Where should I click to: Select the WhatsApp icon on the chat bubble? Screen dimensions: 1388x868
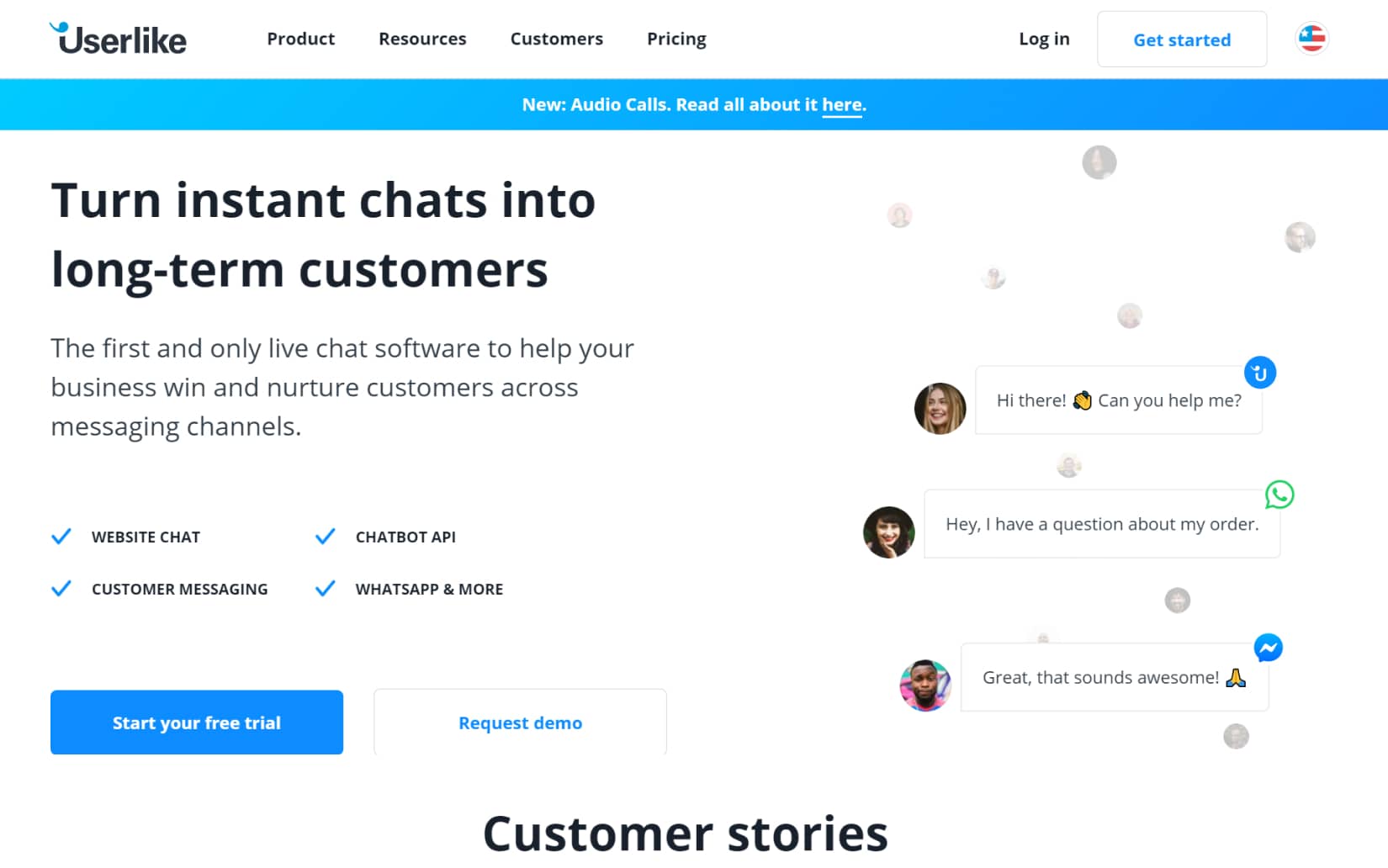1279,495
